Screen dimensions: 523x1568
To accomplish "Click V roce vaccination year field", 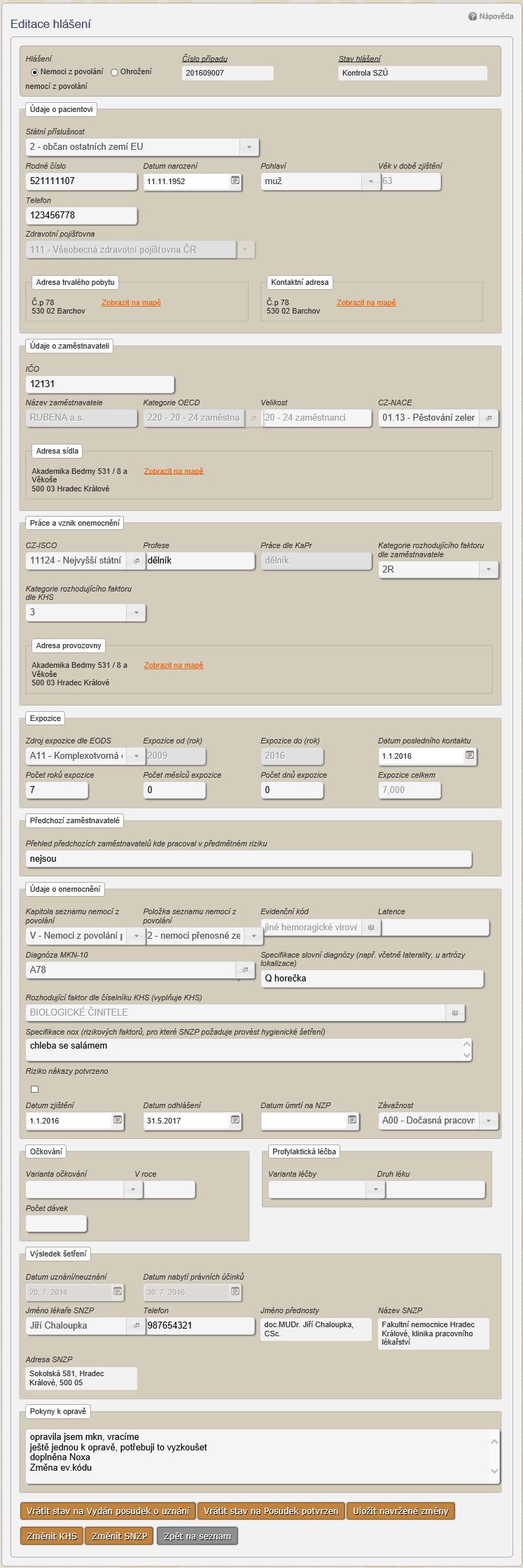I will click(169, 1189).
